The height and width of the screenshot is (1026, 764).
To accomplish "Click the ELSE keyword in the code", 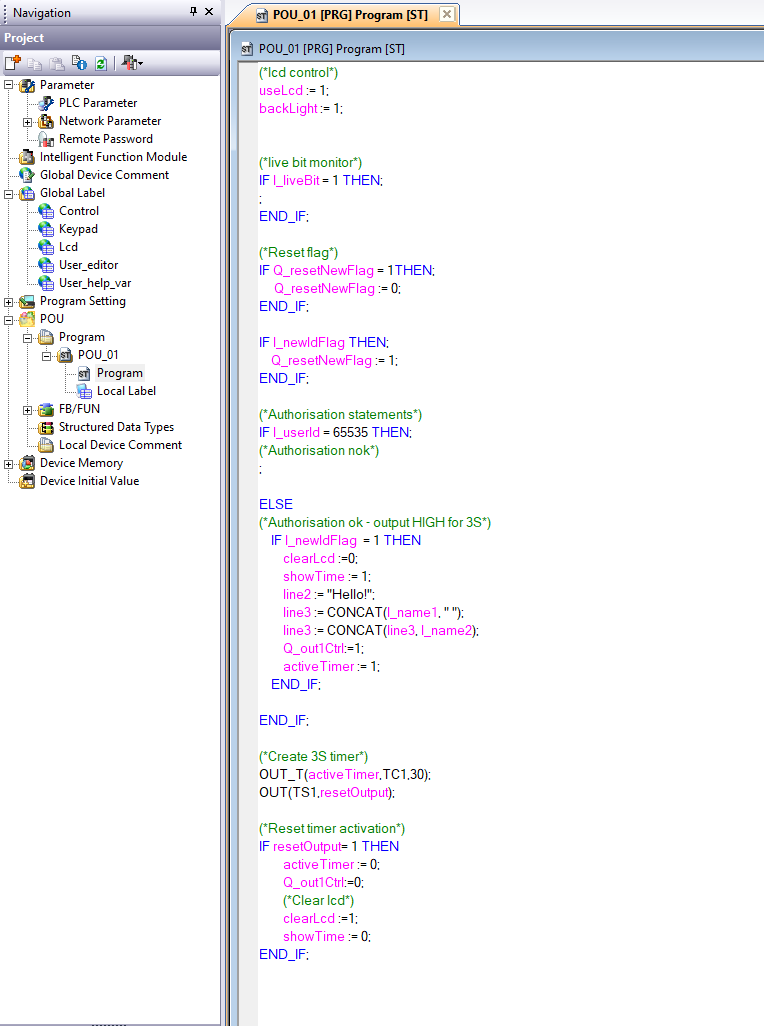I will pyautogui.click(x=276, y=504).
